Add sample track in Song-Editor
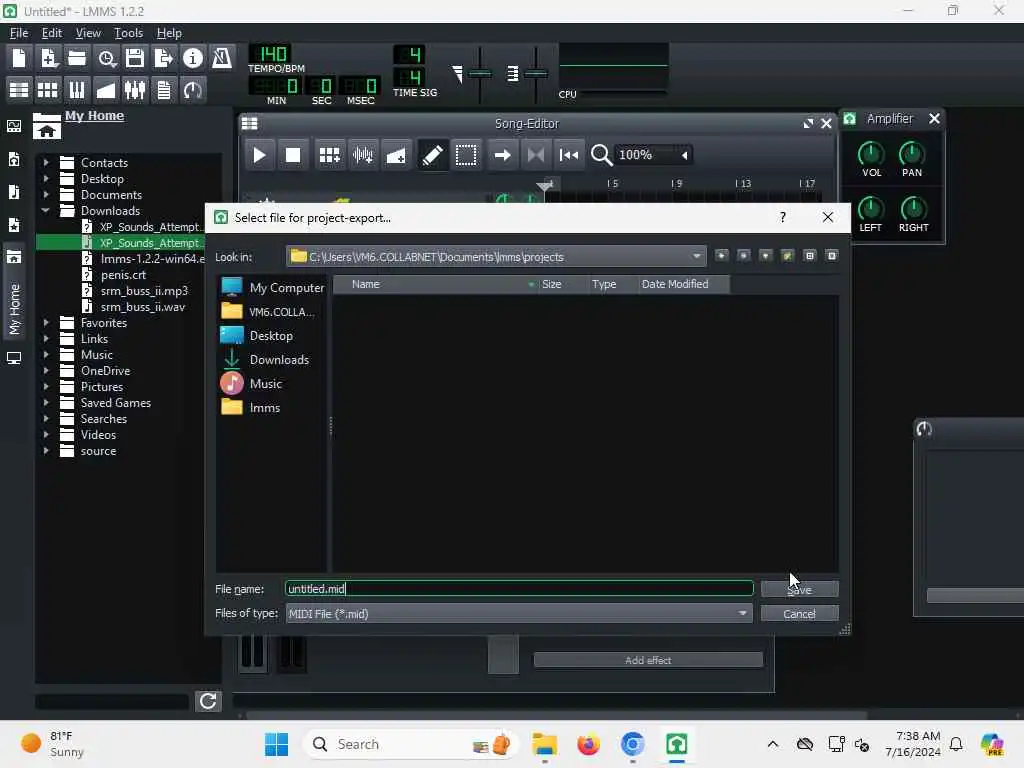The height and width of the screenshot is (768, 1024). pyautogui.click(x=363, y=155)
